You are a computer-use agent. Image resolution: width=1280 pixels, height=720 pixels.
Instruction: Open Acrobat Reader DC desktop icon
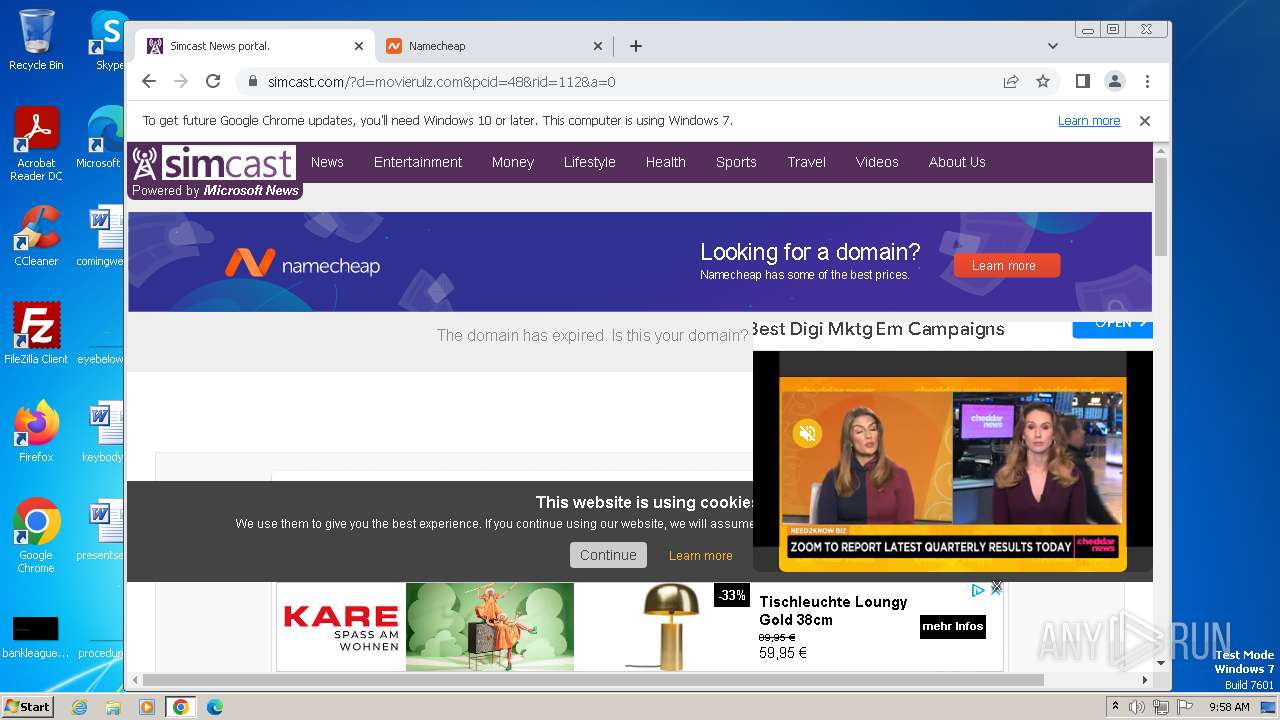36,143
